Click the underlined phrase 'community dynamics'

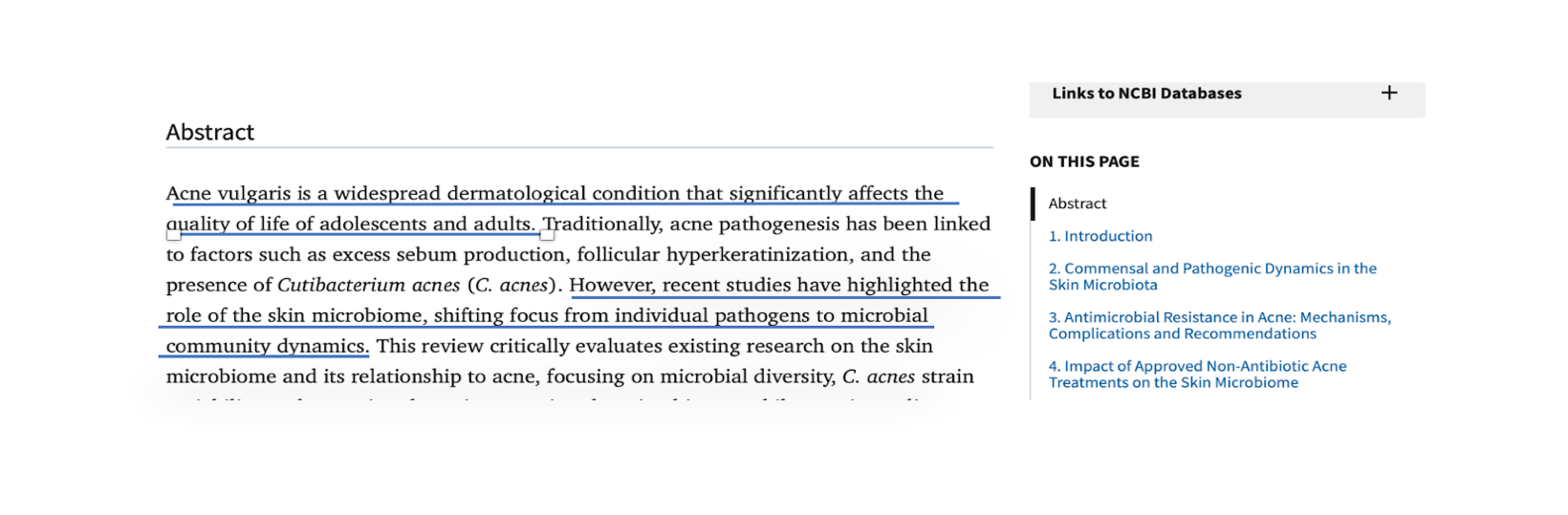pos(265,346)
